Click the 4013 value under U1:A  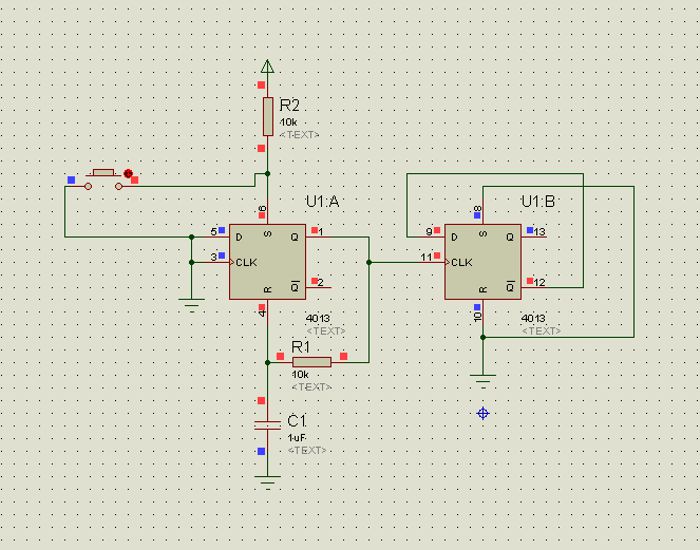pos(318,318)
